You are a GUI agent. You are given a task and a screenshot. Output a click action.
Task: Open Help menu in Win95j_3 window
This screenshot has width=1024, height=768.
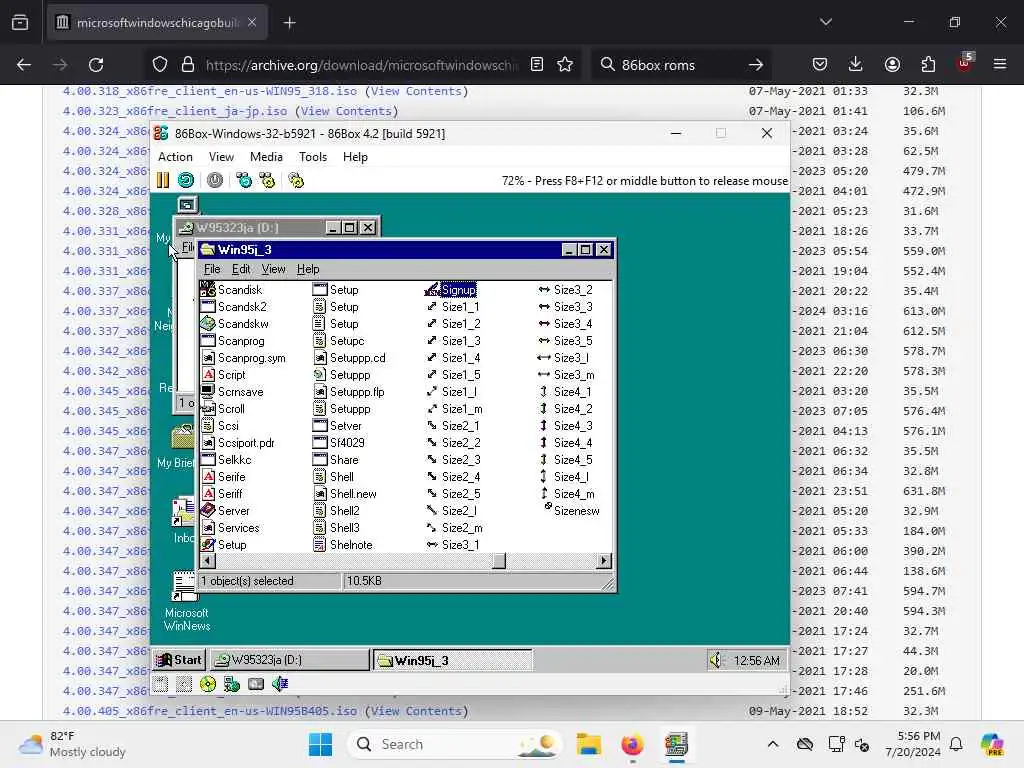(308, 269)
